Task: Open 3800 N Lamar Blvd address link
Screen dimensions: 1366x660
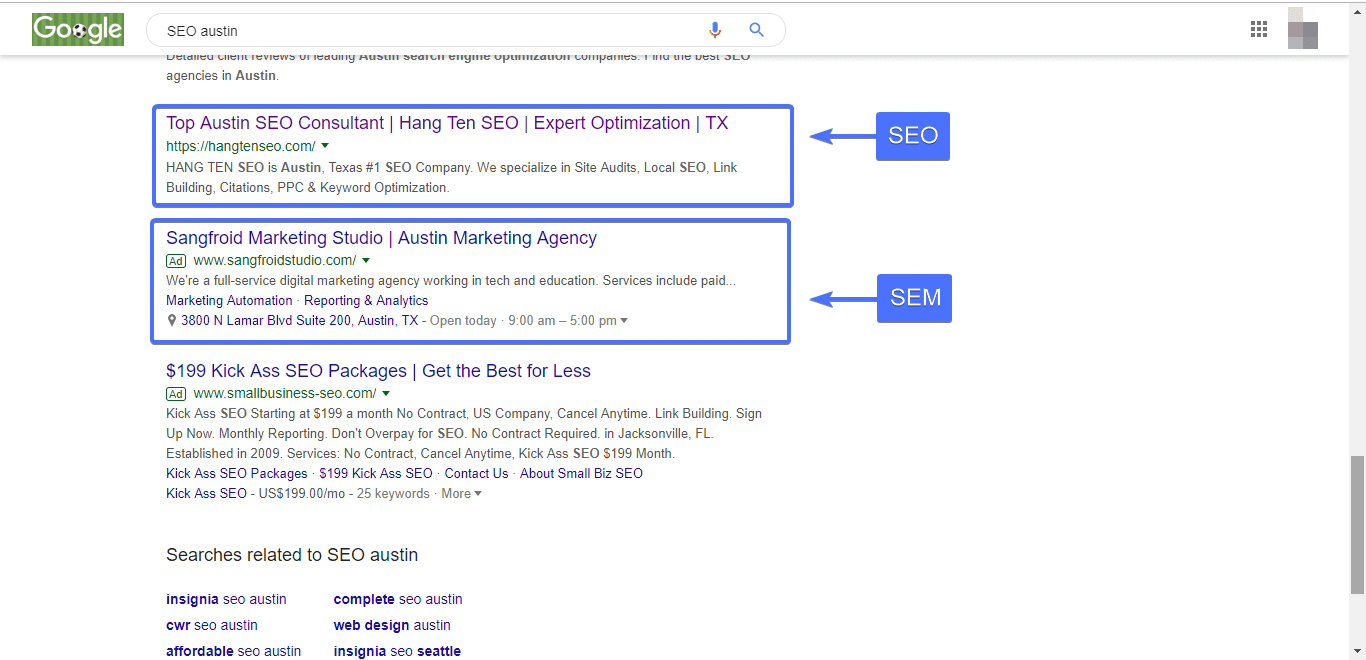Action: (300, 321)
